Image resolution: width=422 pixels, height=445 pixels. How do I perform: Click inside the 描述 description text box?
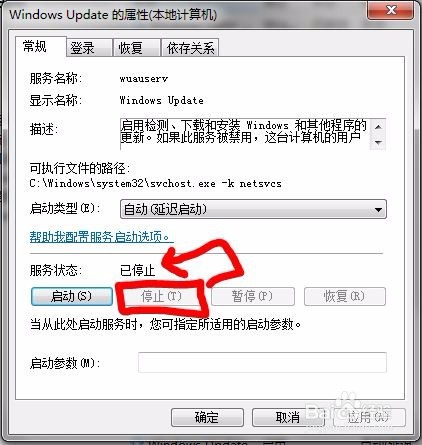[x=245, y=134]
